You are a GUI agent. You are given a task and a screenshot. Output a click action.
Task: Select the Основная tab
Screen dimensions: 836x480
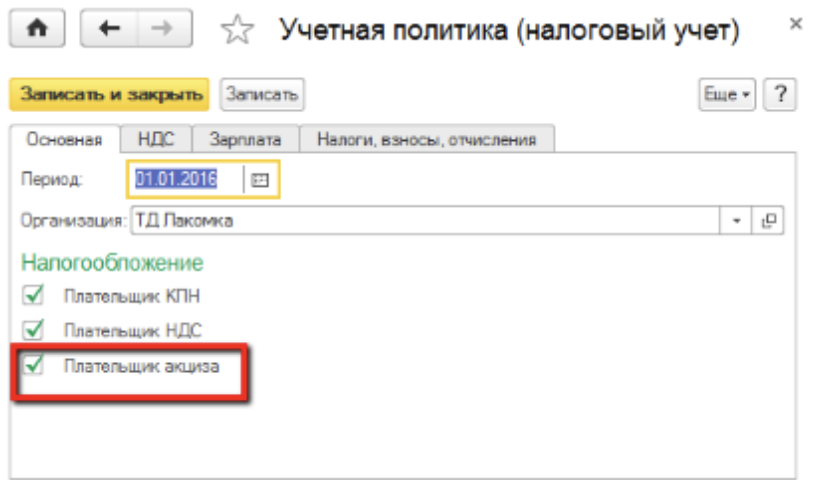tap(65, 140)
